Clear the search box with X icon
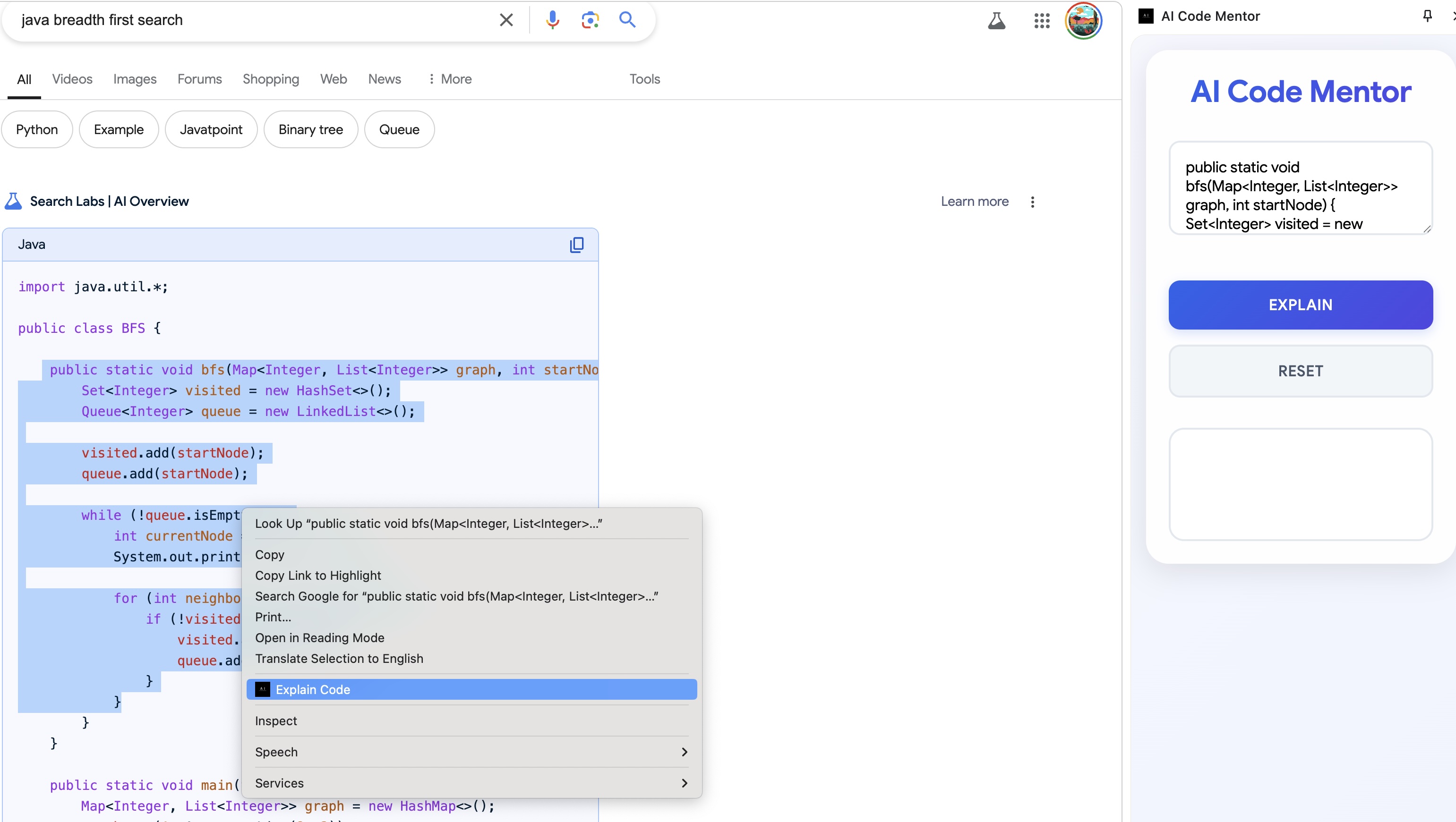This screenshot has width=1456, height=822. 506,20
